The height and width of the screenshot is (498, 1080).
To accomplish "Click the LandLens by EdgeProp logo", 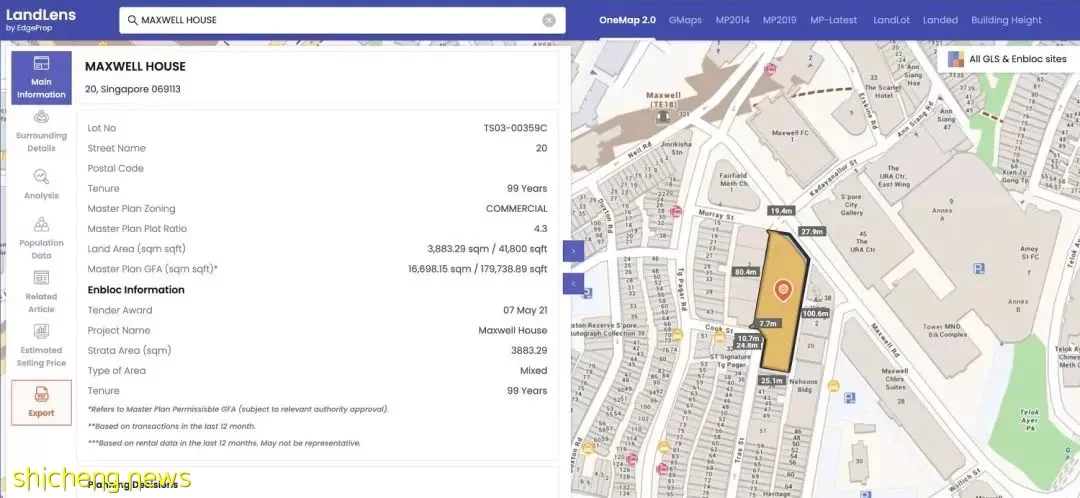I will coord(41,20).
